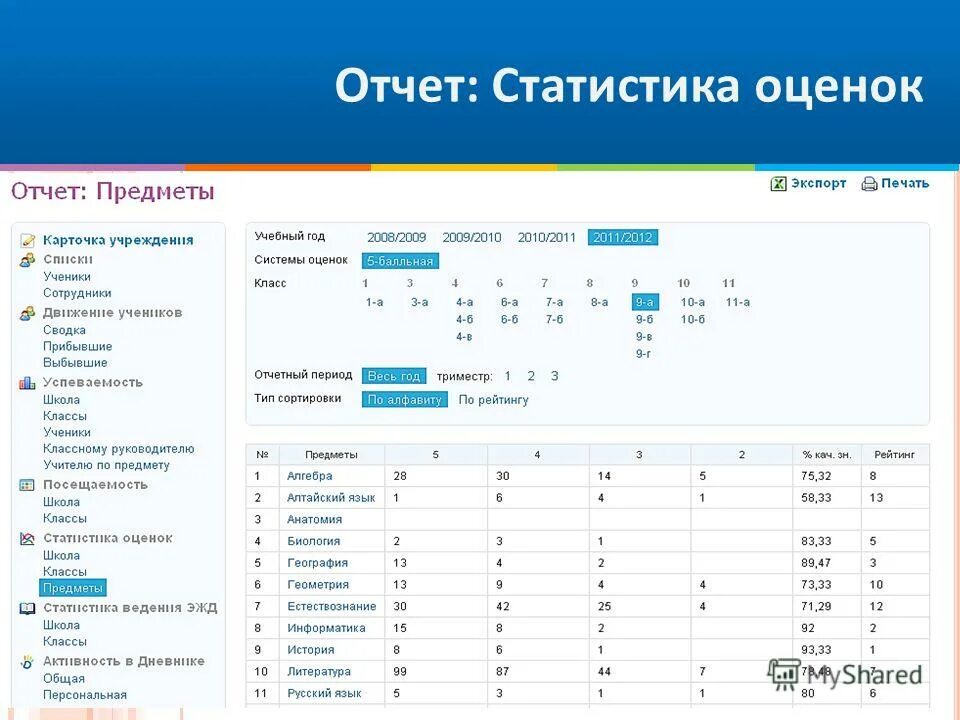Viewport: 960px width, 720px height.
Task: Select триместр 2 reporting period
Action: point(531,376)
